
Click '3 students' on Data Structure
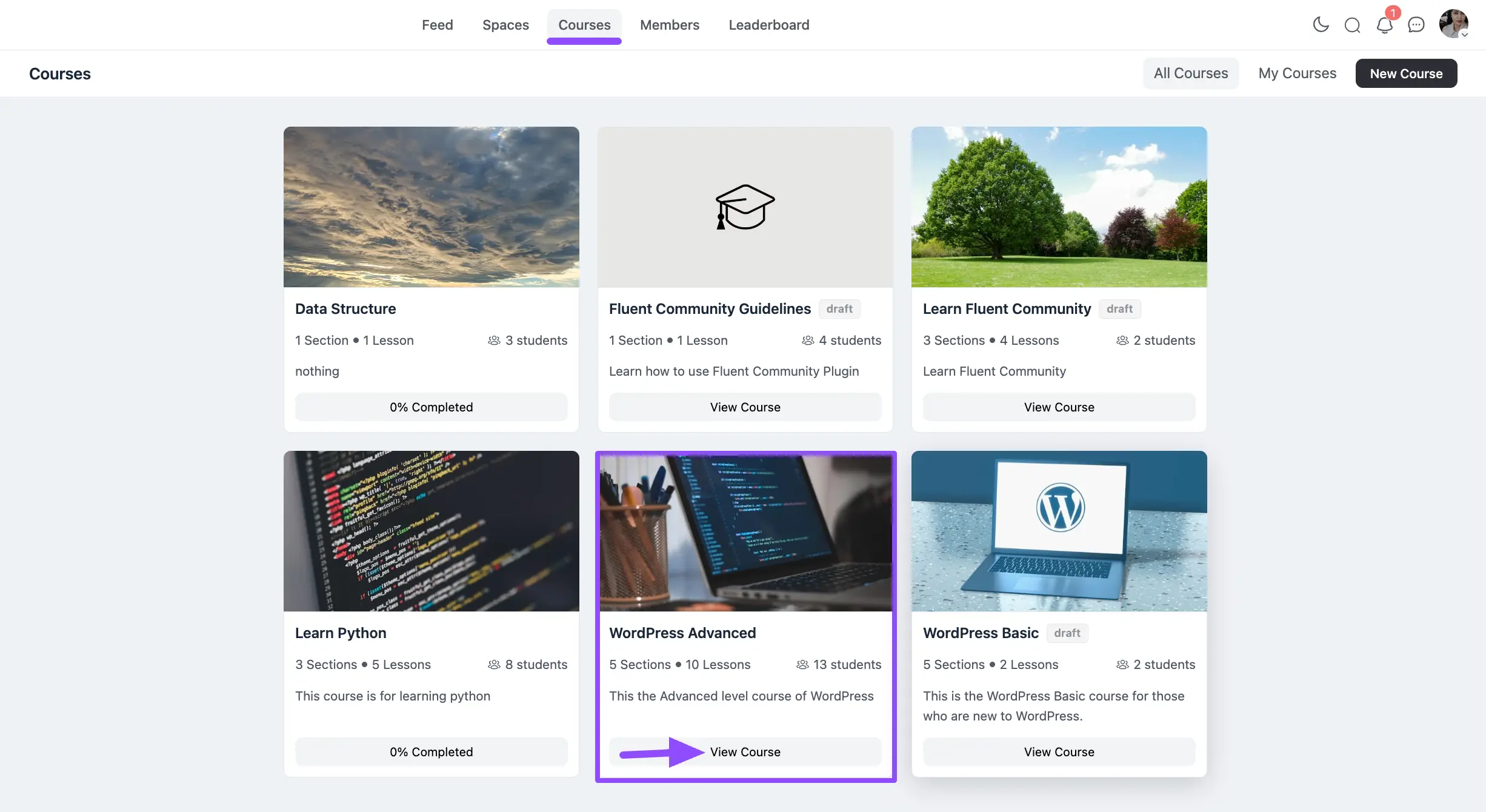pos(536,341)
